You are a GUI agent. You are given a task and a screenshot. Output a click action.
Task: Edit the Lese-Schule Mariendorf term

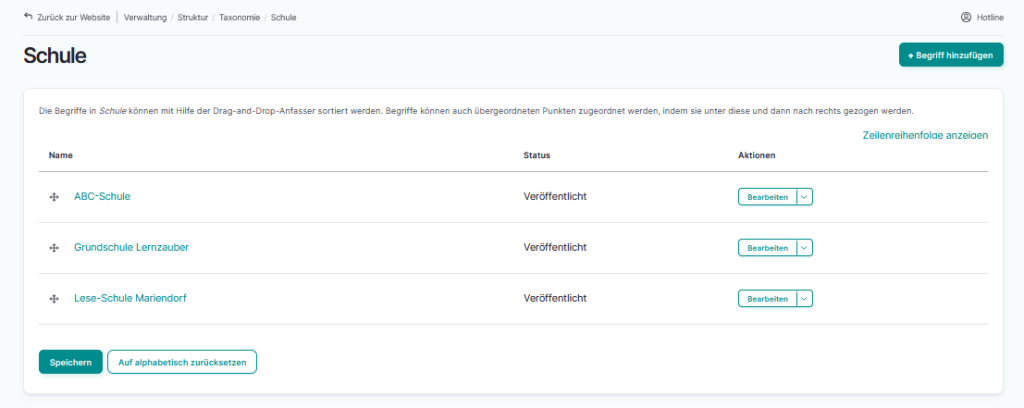pos(767,299)
